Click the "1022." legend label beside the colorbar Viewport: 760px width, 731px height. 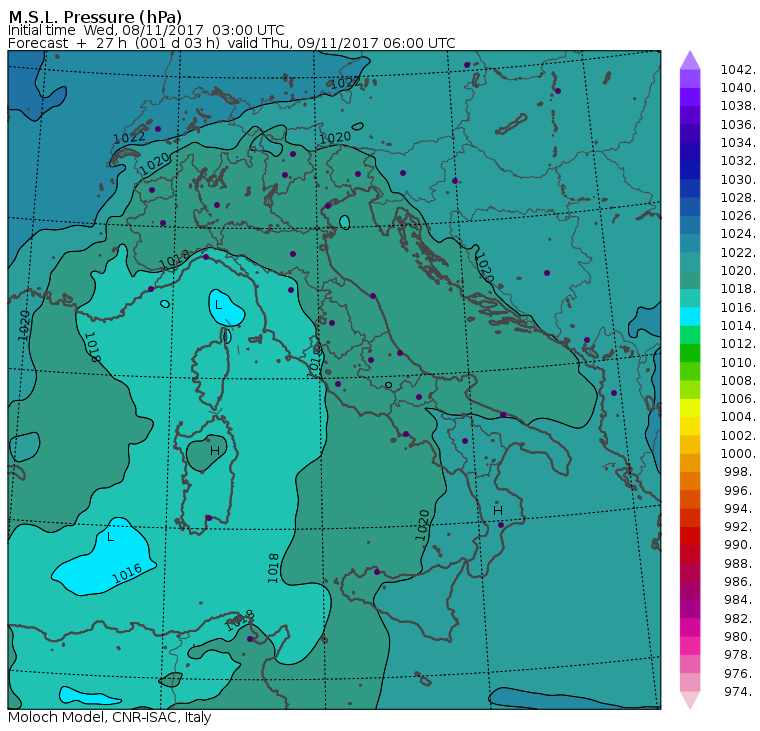tap(738, 252)
